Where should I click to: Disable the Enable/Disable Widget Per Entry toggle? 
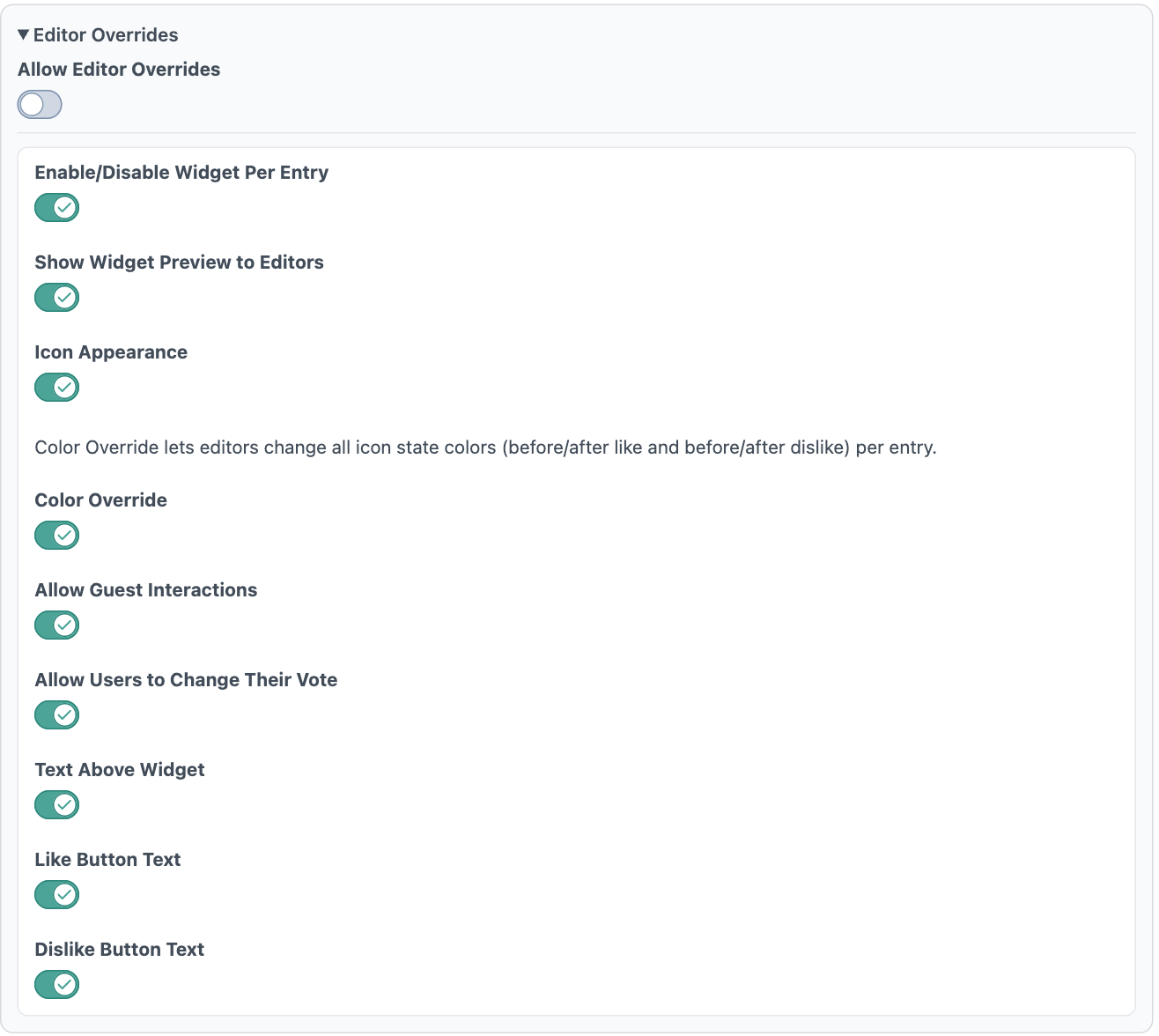56,207
